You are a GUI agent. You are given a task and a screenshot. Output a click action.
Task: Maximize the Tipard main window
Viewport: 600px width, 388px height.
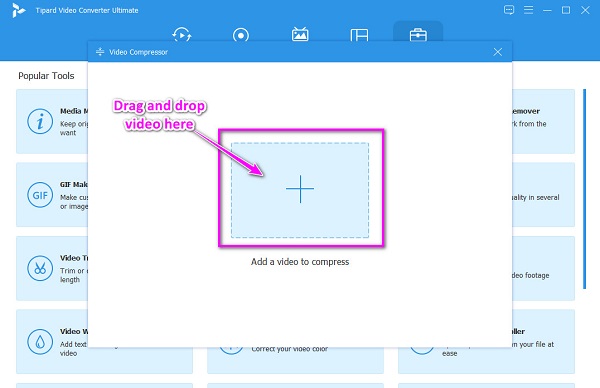[566, 10]
